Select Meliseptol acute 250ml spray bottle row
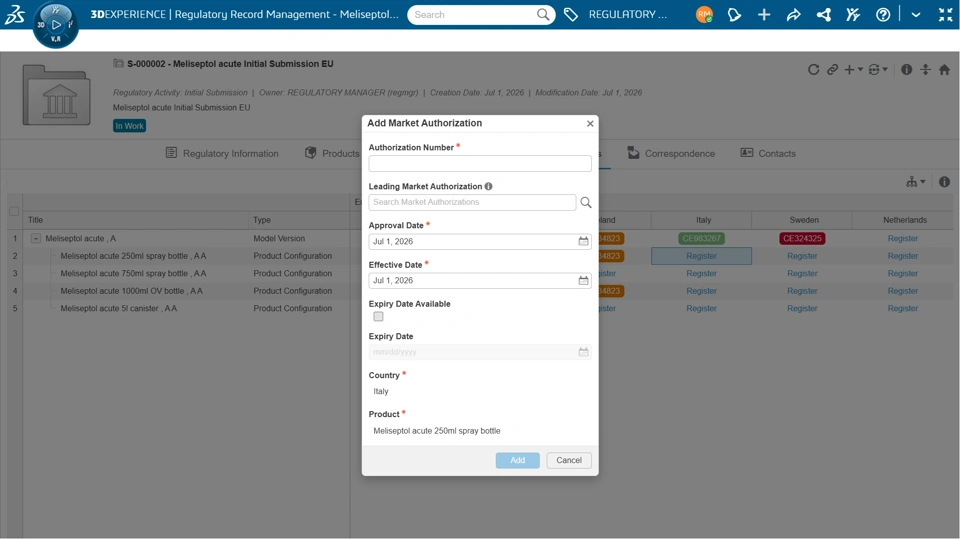 tap(133, 256)
